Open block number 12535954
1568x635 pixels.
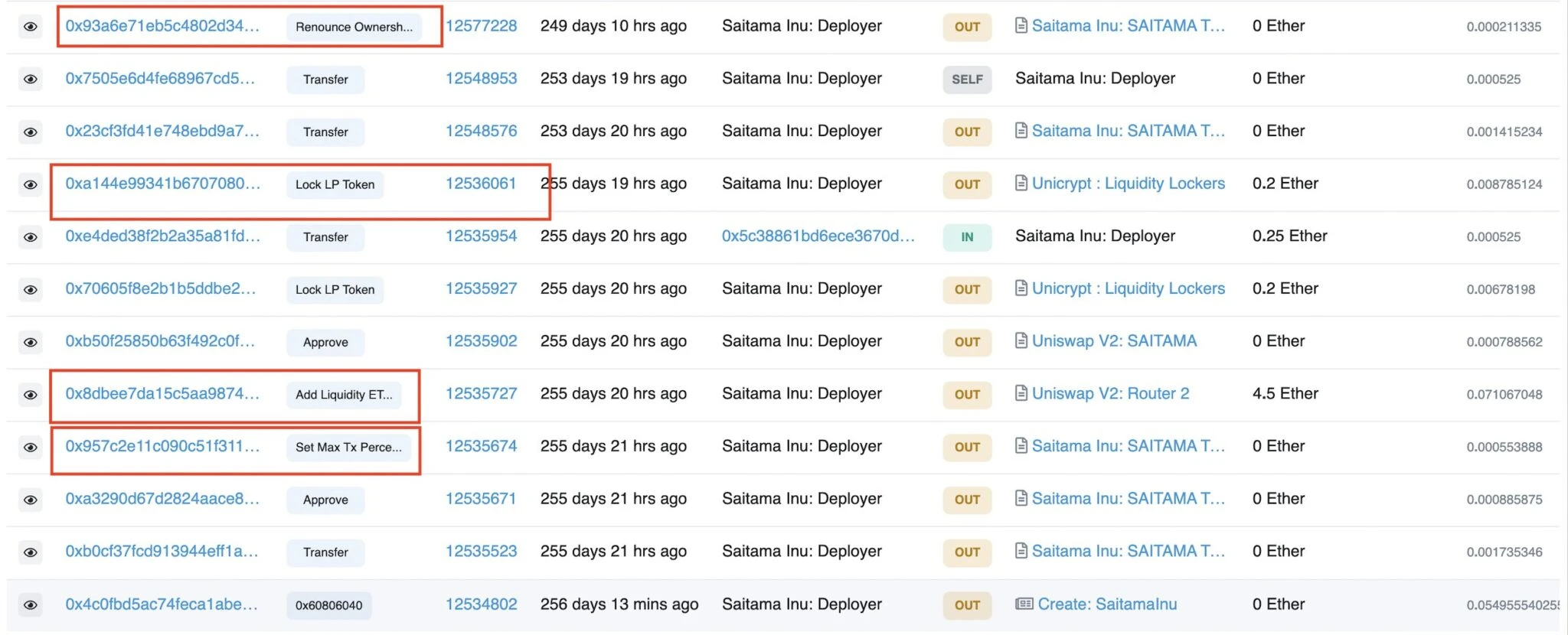482,236
